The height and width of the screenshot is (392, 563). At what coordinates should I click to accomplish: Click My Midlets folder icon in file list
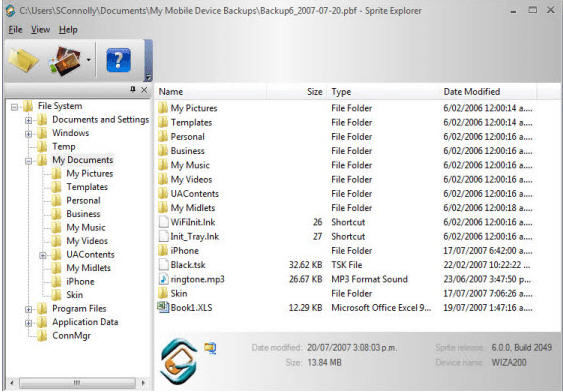coord(163,207)
